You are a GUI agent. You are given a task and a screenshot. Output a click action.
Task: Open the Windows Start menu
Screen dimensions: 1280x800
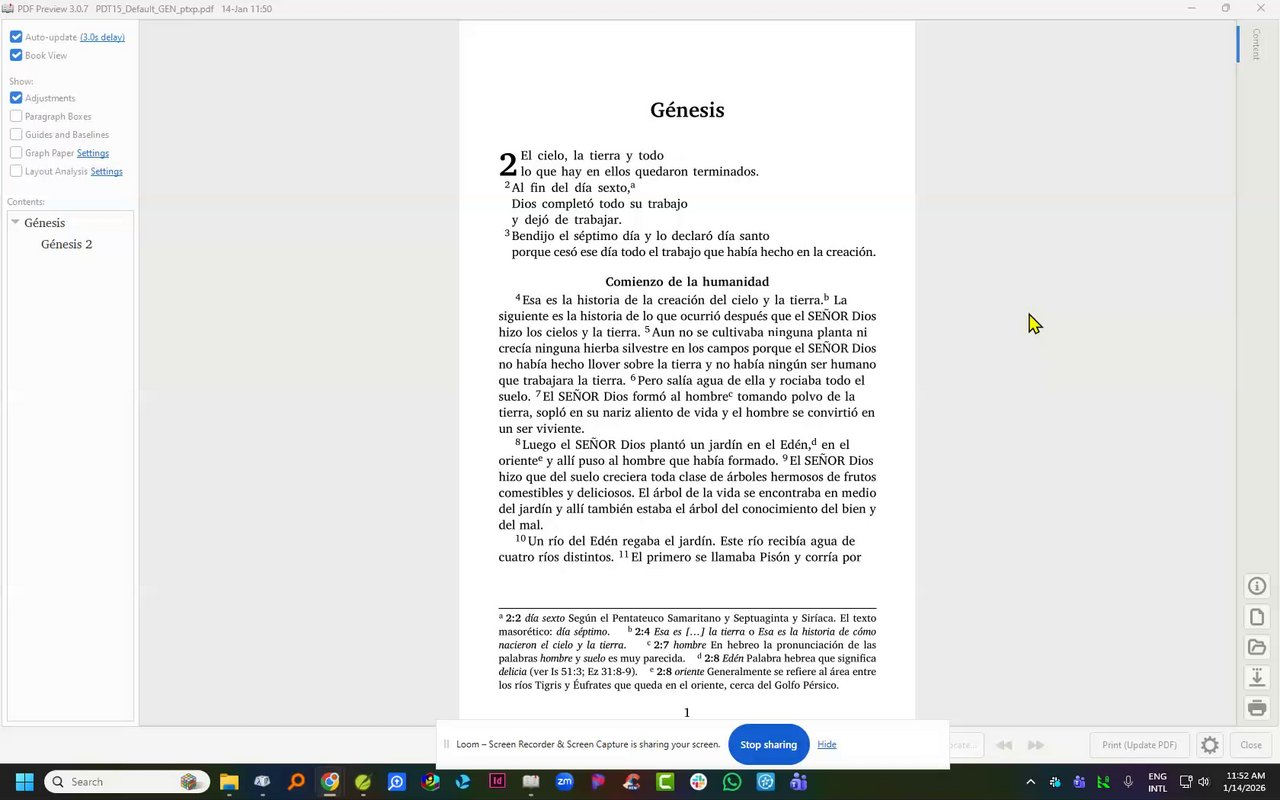(24, 782)
